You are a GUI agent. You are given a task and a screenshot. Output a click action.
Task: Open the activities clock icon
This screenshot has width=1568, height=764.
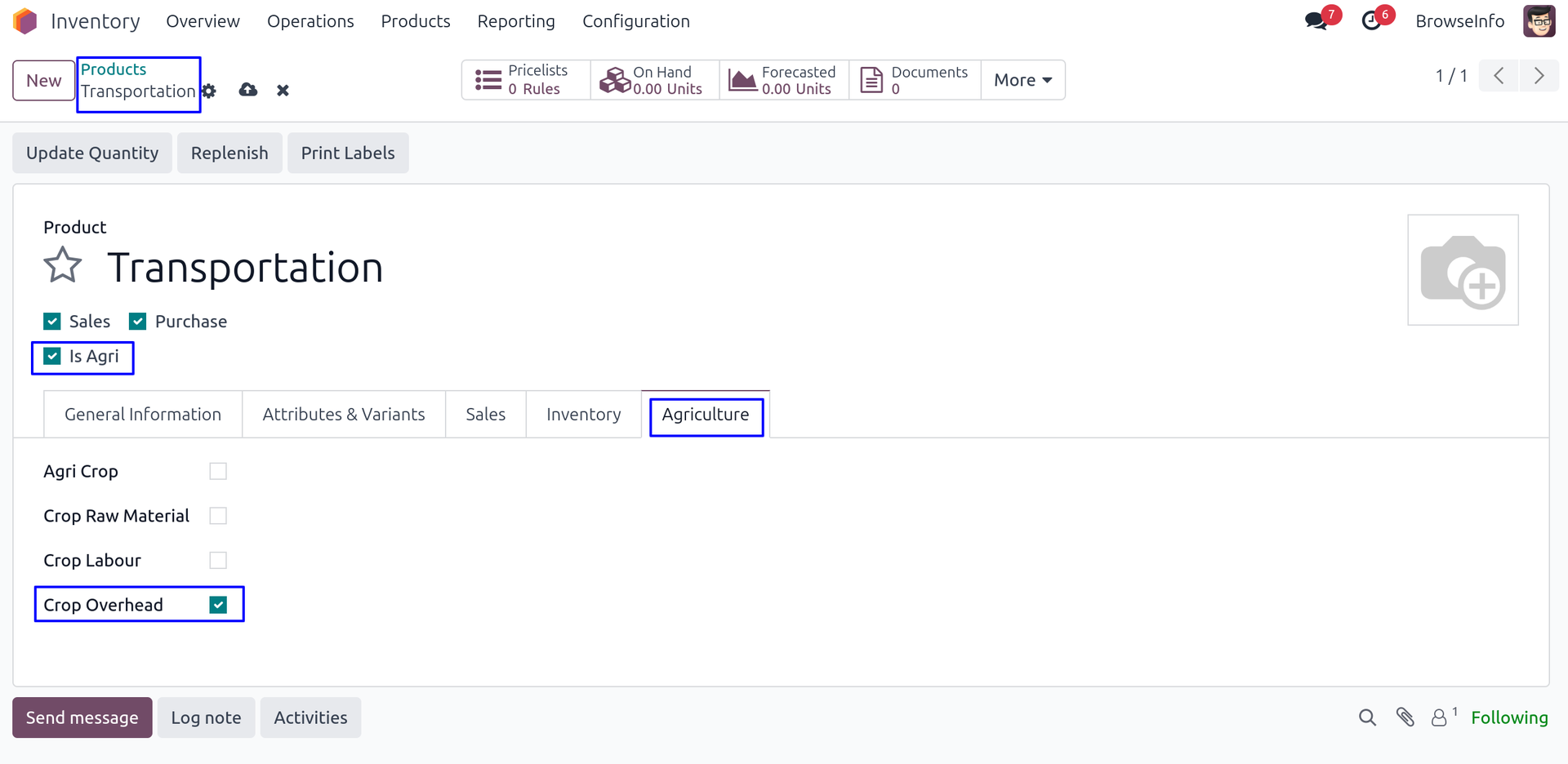pos(1372,21)
